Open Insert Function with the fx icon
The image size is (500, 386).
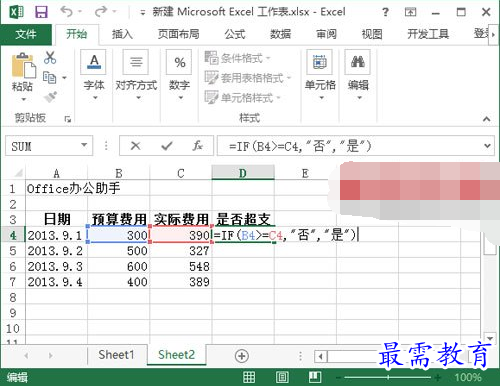[x=197, y=146]
